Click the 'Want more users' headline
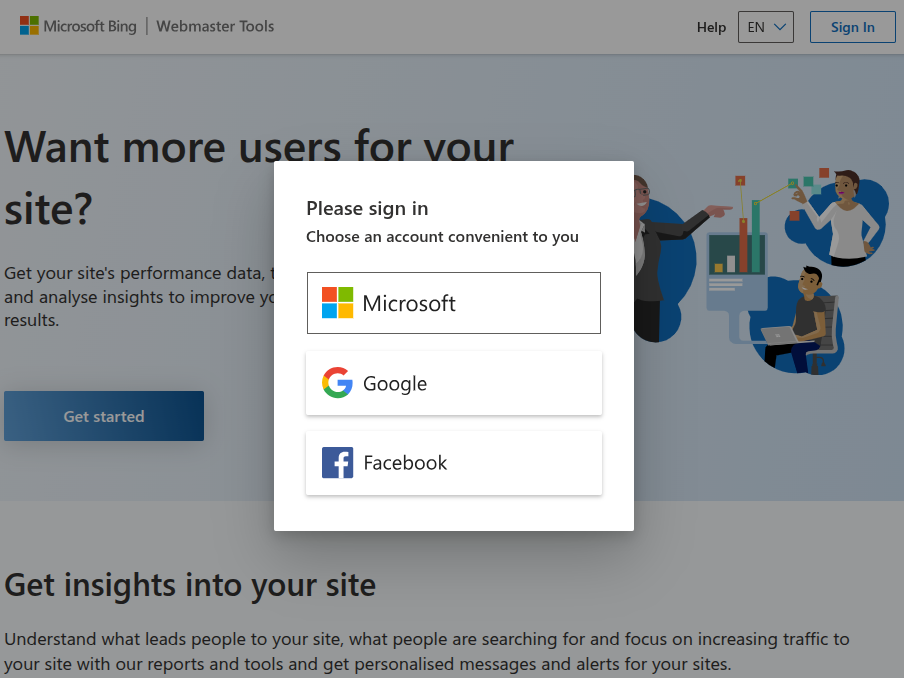 tap(259, 147)
